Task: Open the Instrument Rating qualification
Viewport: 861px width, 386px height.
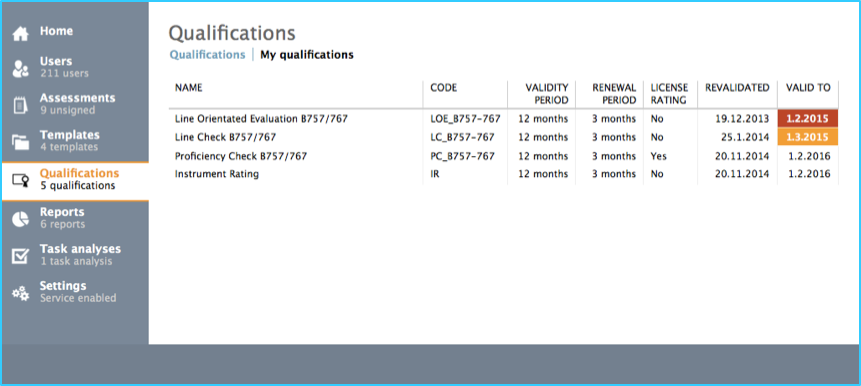Action: (x=217, y=174)
